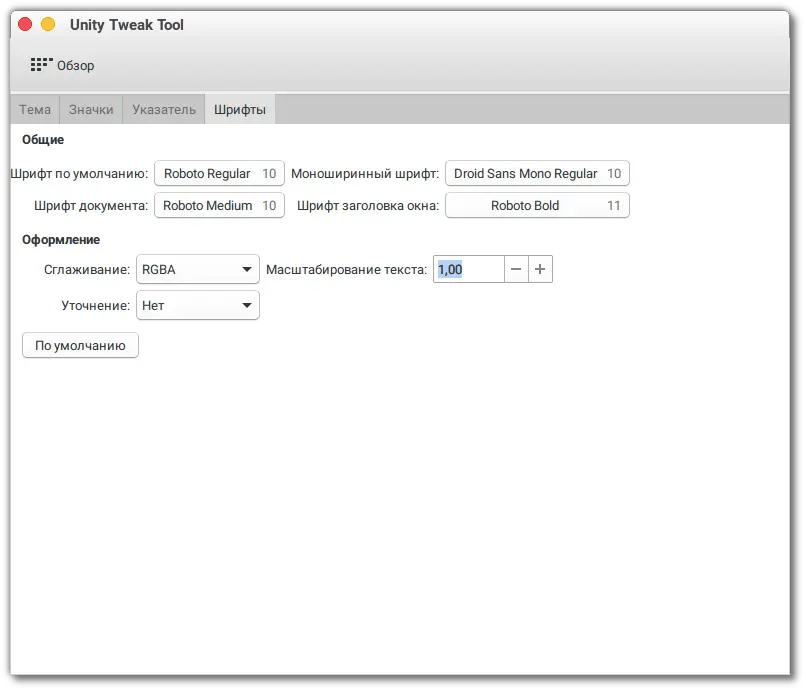This screenshot has width=806, height=691.
Task: Open the Уточнение dropdown showing Нет
Action: [198, 305]
